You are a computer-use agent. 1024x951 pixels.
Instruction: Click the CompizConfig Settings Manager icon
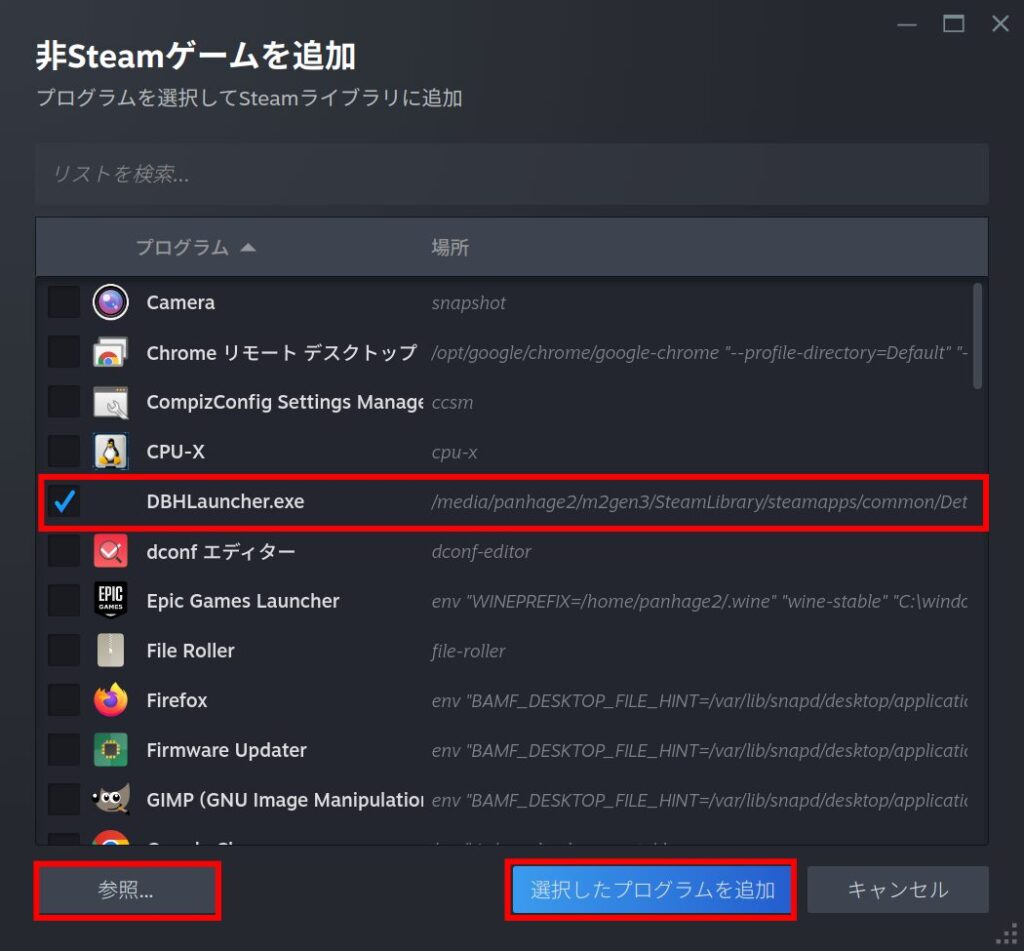pyautogui.click(x=110, y=402)
